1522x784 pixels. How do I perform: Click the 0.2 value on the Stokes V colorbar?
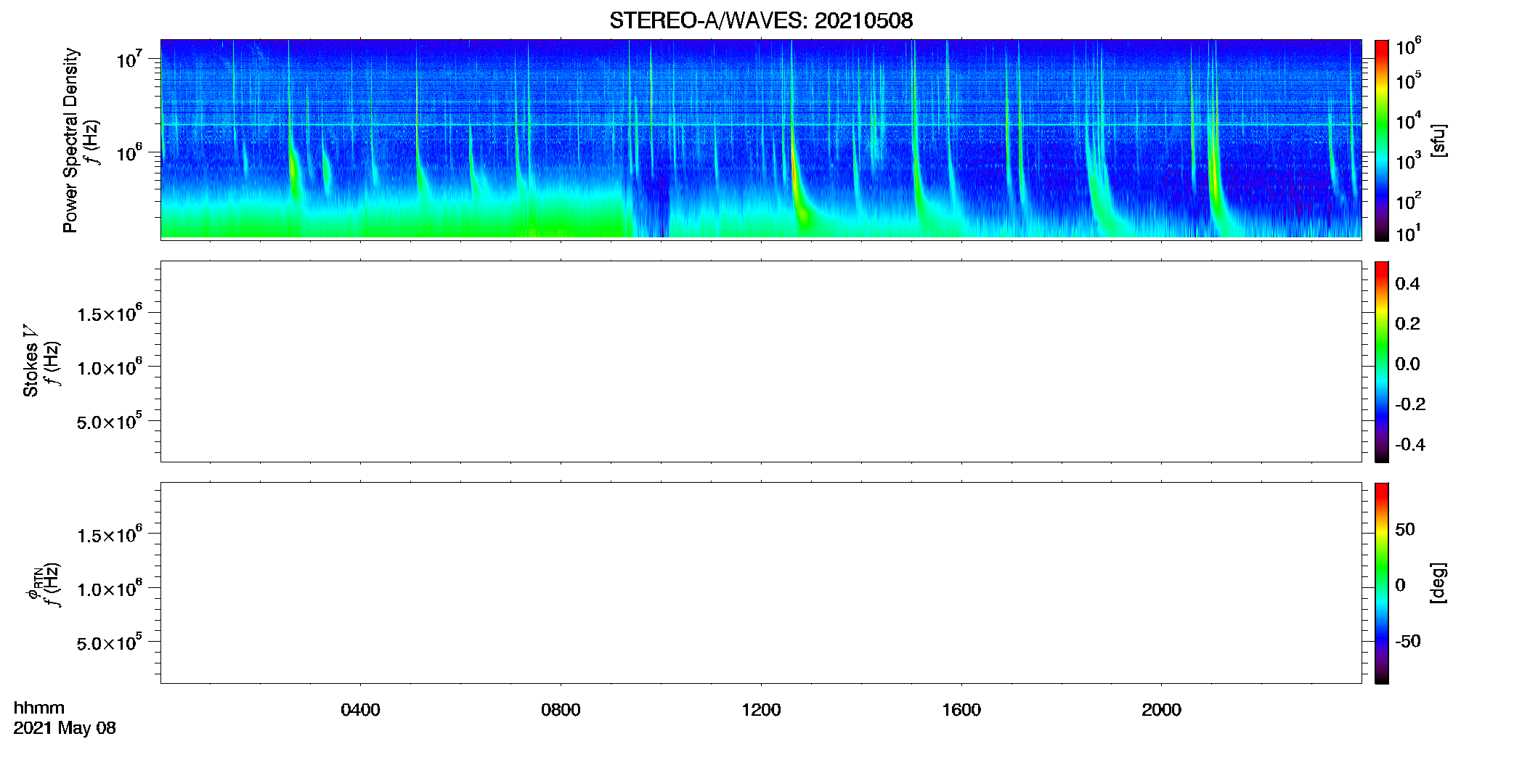[1407, 324]
